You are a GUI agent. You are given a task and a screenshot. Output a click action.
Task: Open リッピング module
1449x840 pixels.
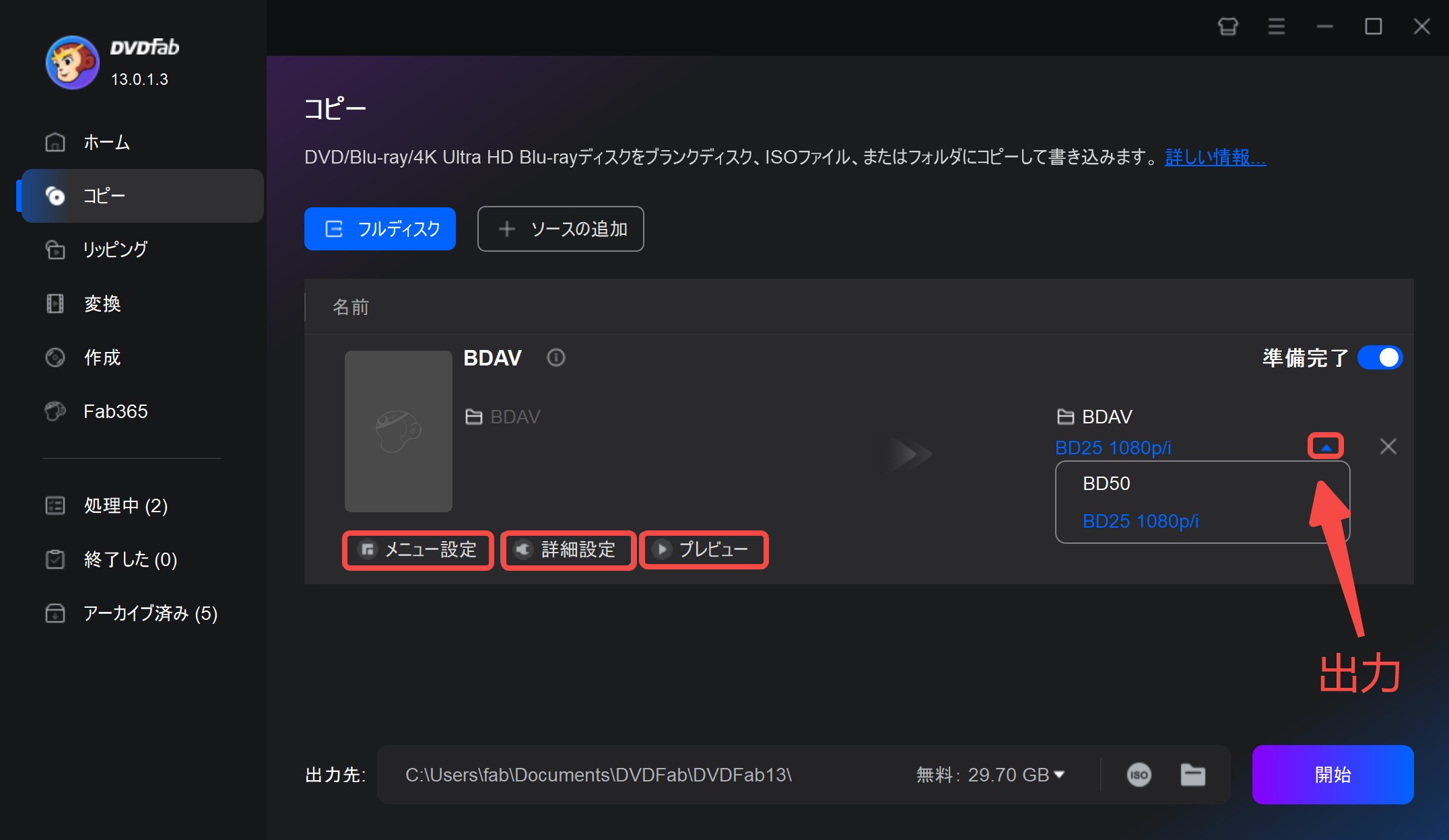(141, 250)
